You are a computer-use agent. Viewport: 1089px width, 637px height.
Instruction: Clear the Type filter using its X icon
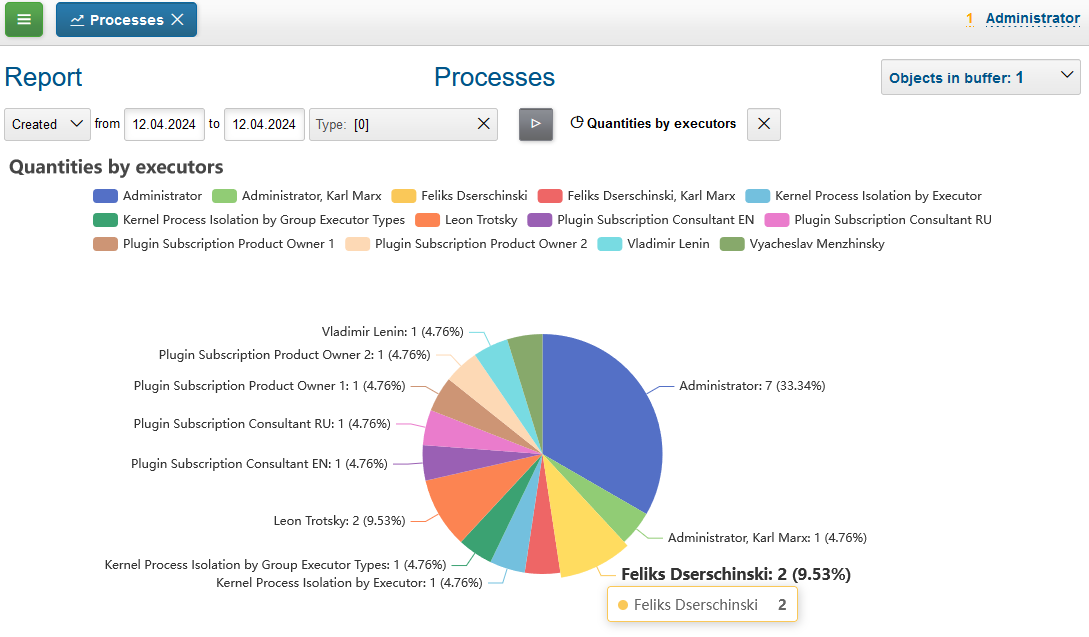coord(482,124)
